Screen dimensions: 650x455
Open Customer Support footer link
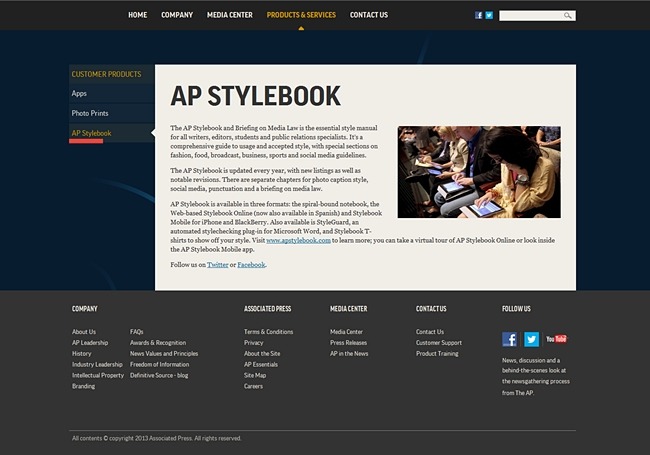(439, 343)
